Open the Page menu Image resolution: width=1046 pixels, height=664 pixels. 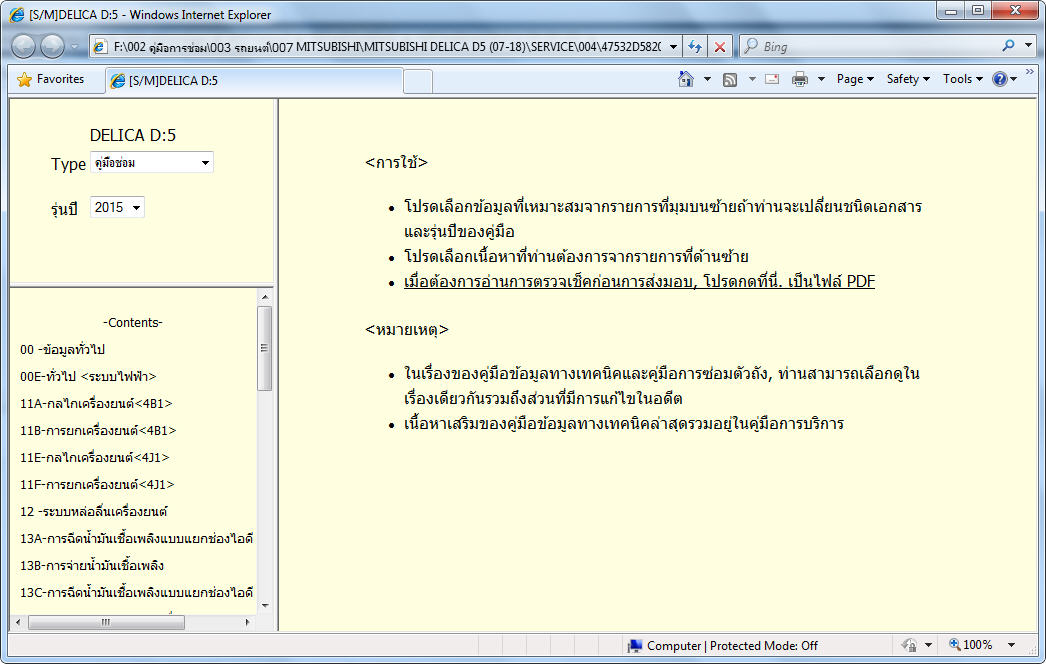click(855, 79)
